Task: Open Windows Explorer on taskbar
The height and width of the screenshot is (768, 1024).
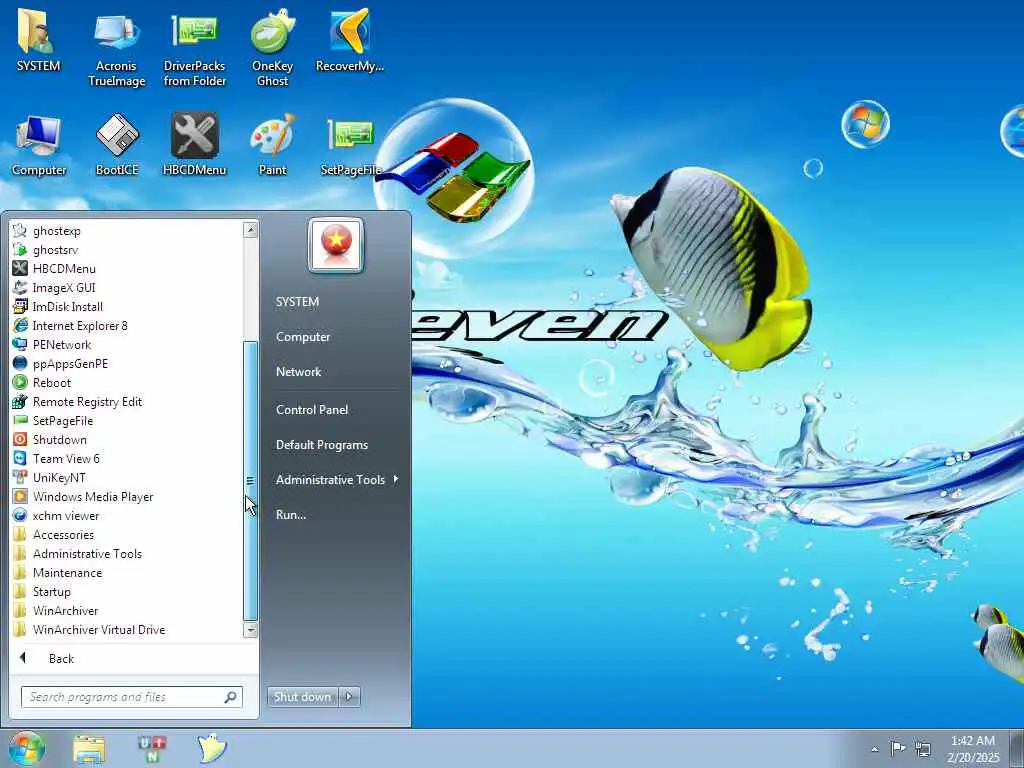Action: click(x=89, y=749)
